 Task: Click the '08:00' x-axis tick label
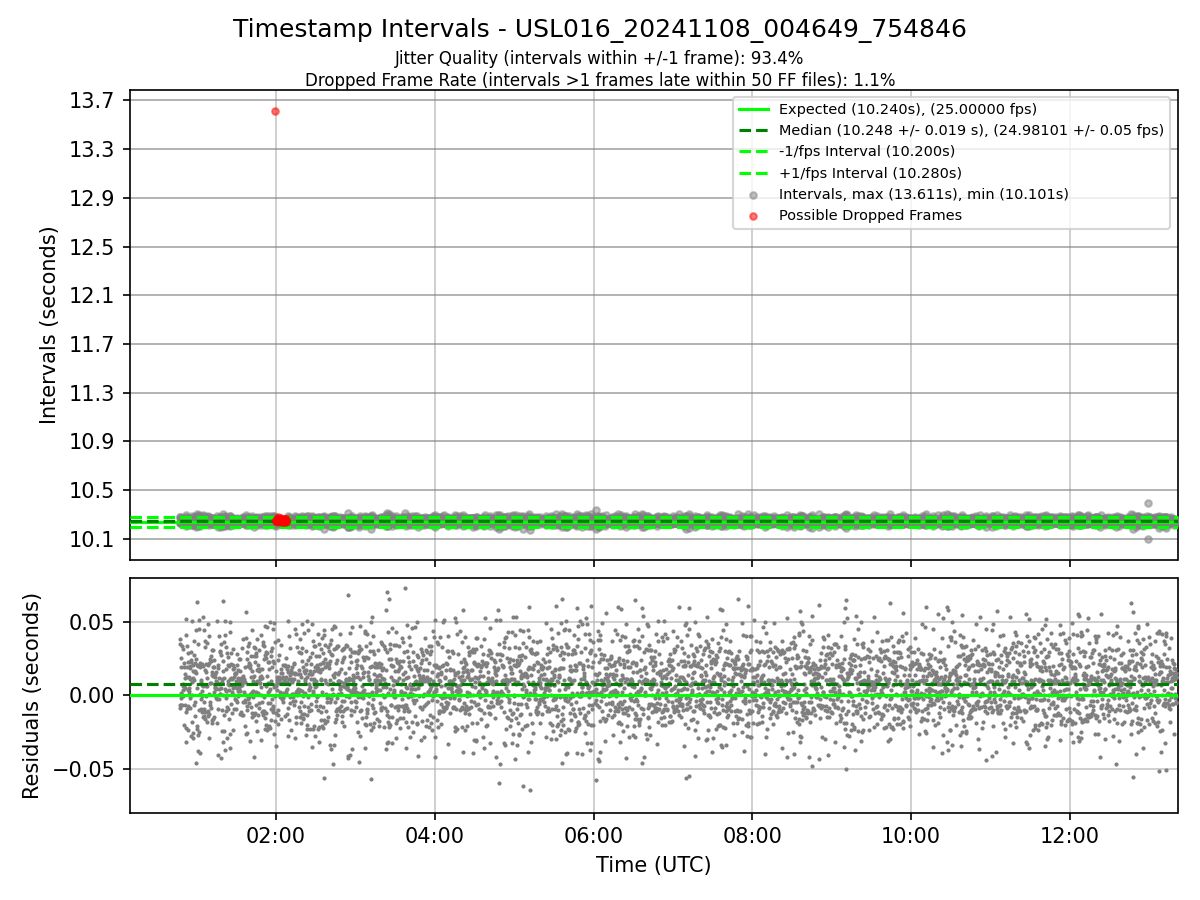[752, 835]
